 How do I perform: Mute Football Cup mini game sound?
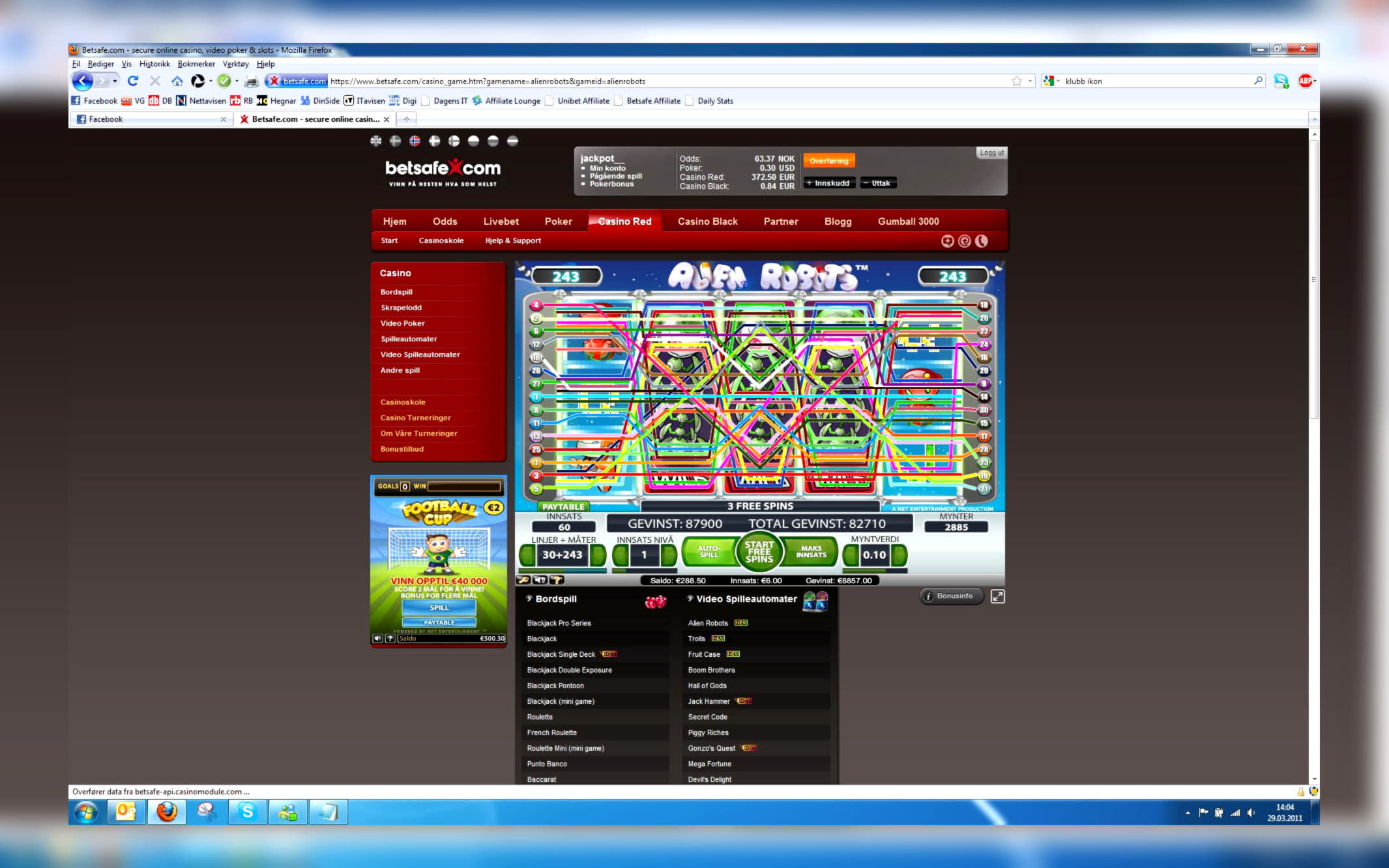(377, 639)
